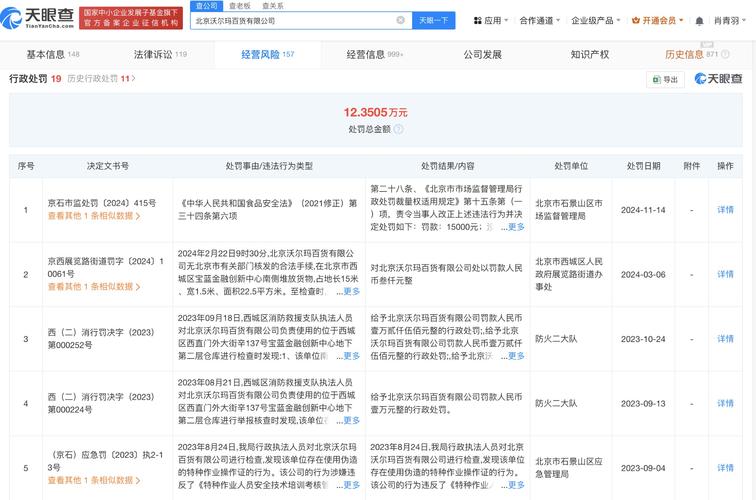Click 更多 in row 4 处罚事由 cell
This screenshot has width=756, height=500.
point(351,421)
